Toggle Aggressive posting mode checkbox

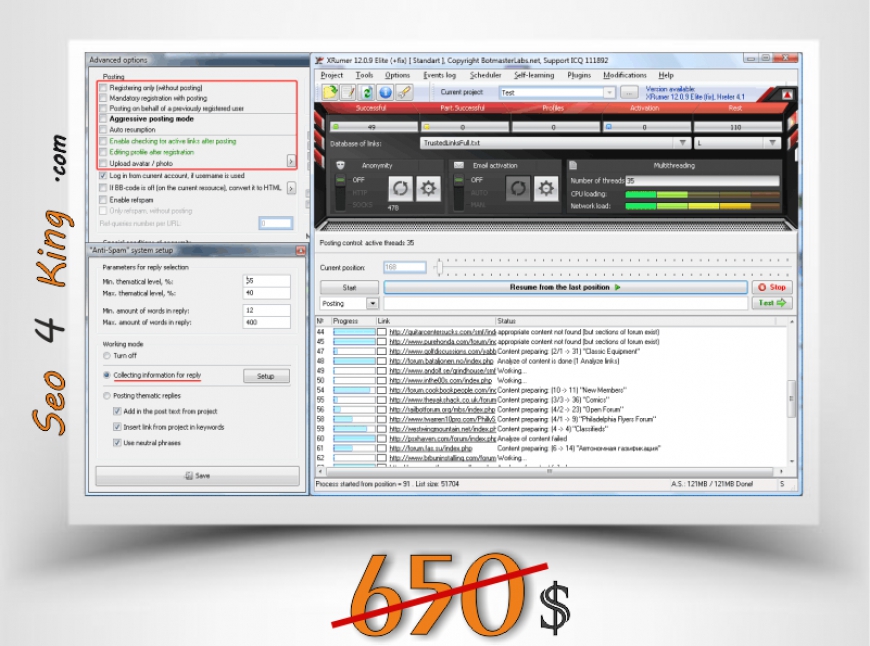point(103,119)
